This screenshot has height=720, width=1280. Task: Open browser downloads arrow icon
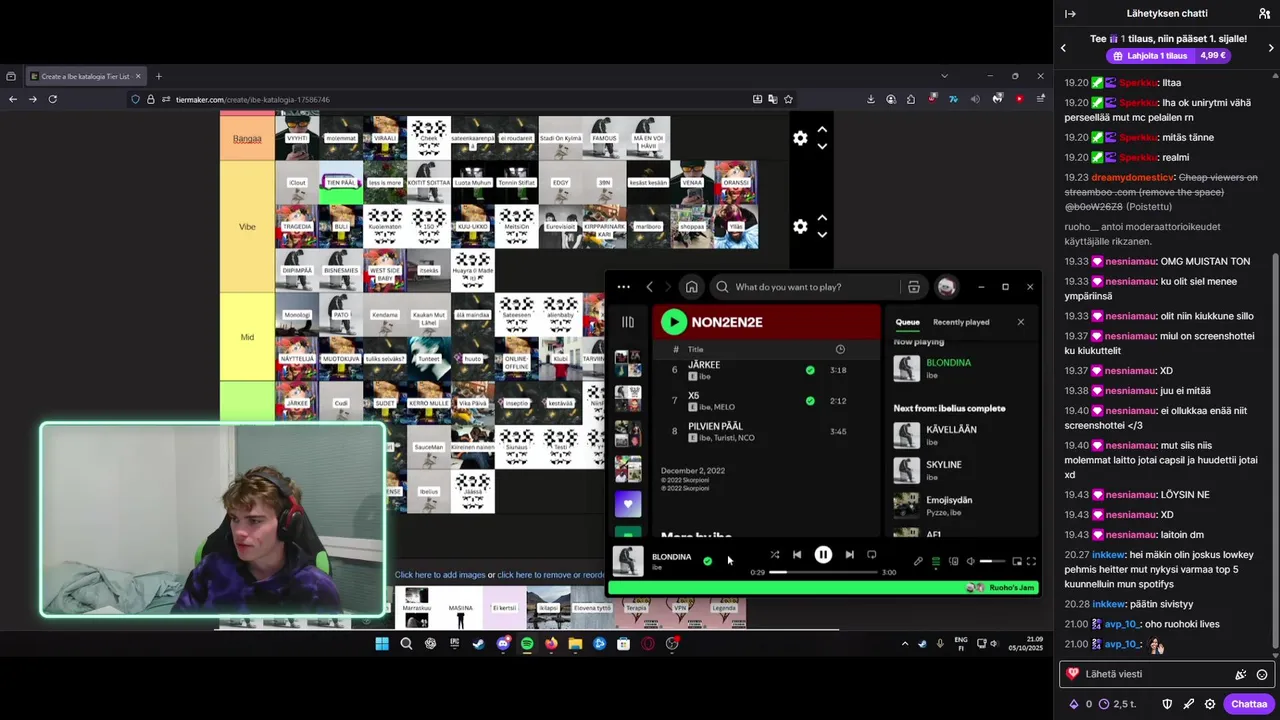[x=870, y=99]
